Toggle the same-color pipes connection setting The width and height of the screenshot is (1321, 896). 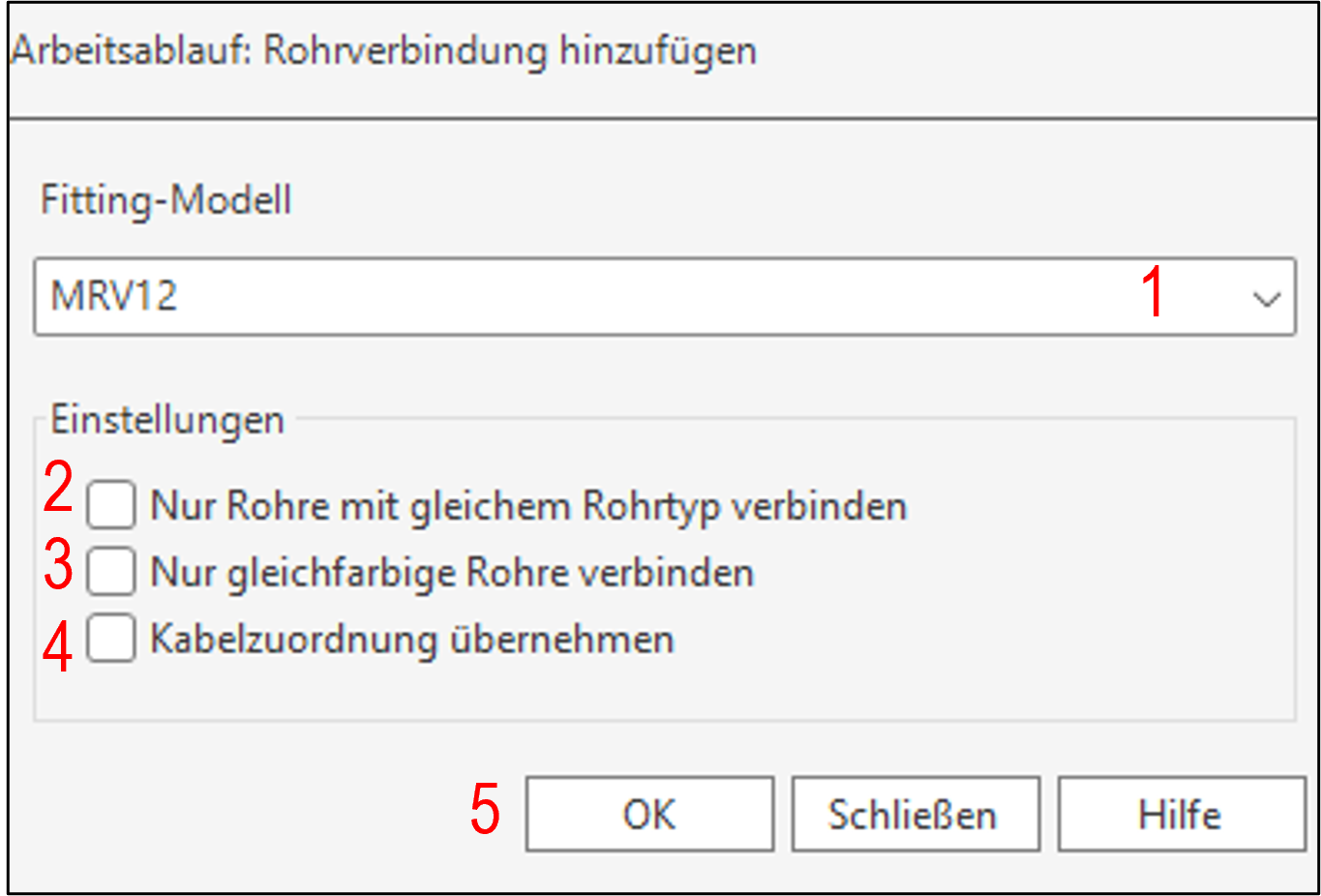click(110, 571)
